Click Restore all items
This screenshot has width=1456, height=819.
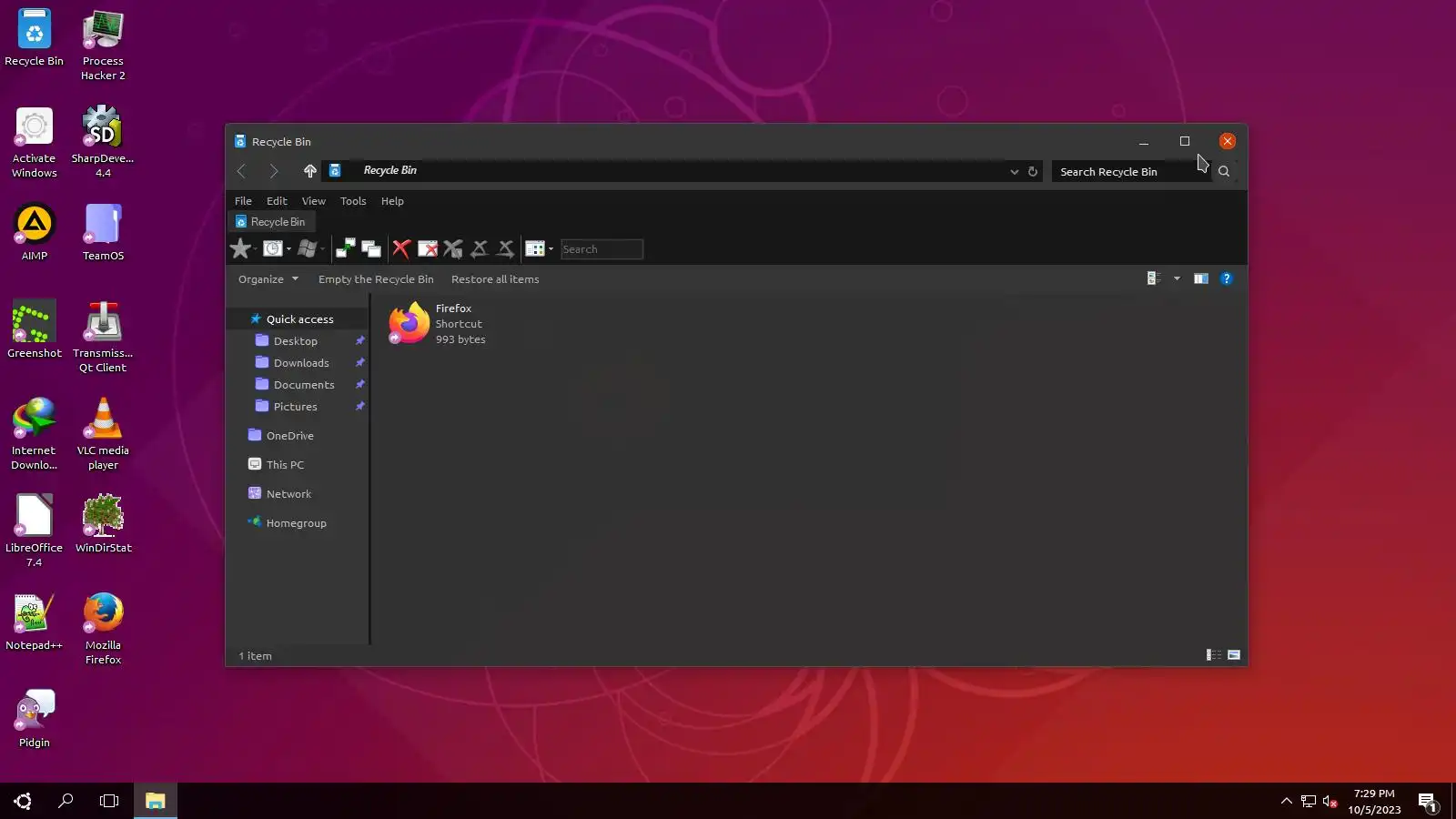coord(495,279)
